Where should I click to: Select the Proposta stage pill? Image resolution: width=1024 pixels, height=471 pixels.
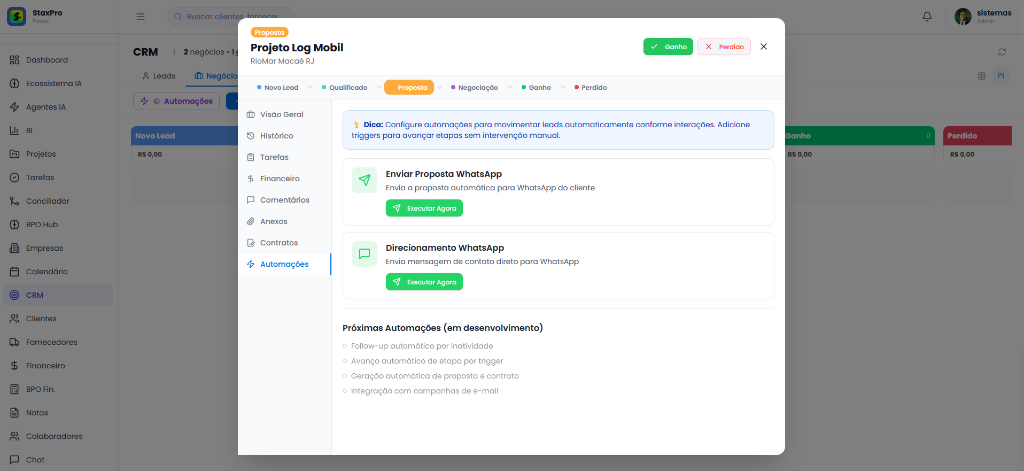(409, 87)
